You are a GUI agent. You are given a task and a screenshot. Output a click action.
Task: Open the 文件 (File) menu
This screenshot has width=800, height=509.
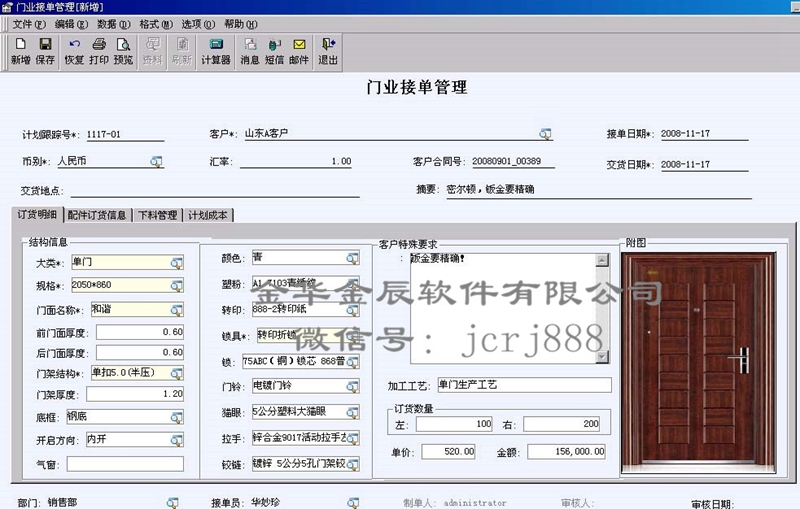pos(28,23)
